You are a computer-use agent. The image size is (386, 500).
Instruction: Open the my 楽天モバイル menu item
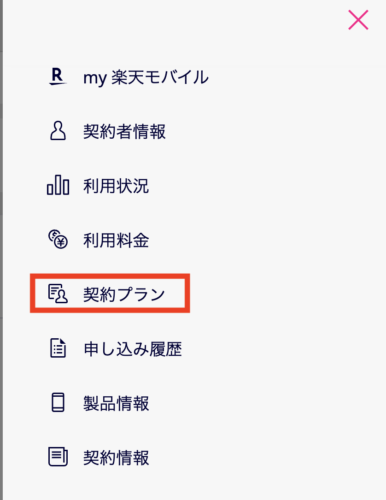(146, 77)
